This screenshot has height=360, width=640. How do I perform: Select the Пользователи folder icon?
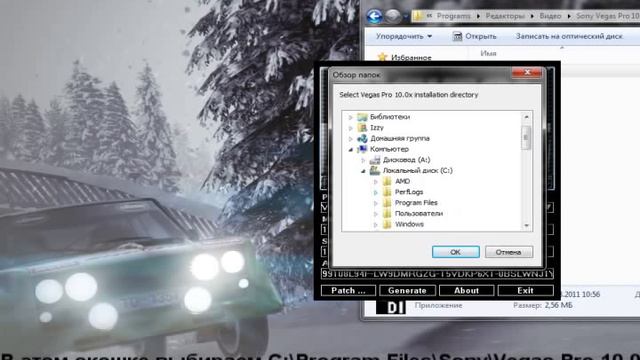pyautogui.click(x=387, y=213)
